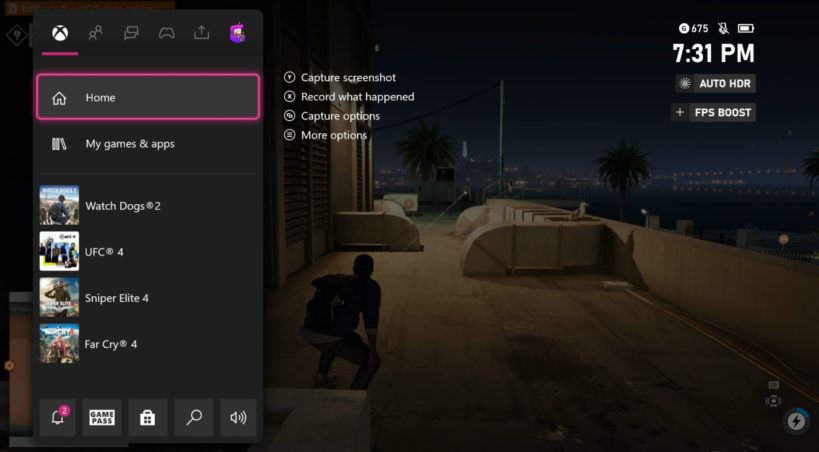Open the People tab icon
Viewport: 819px width, 452px height.
[96, 33]
